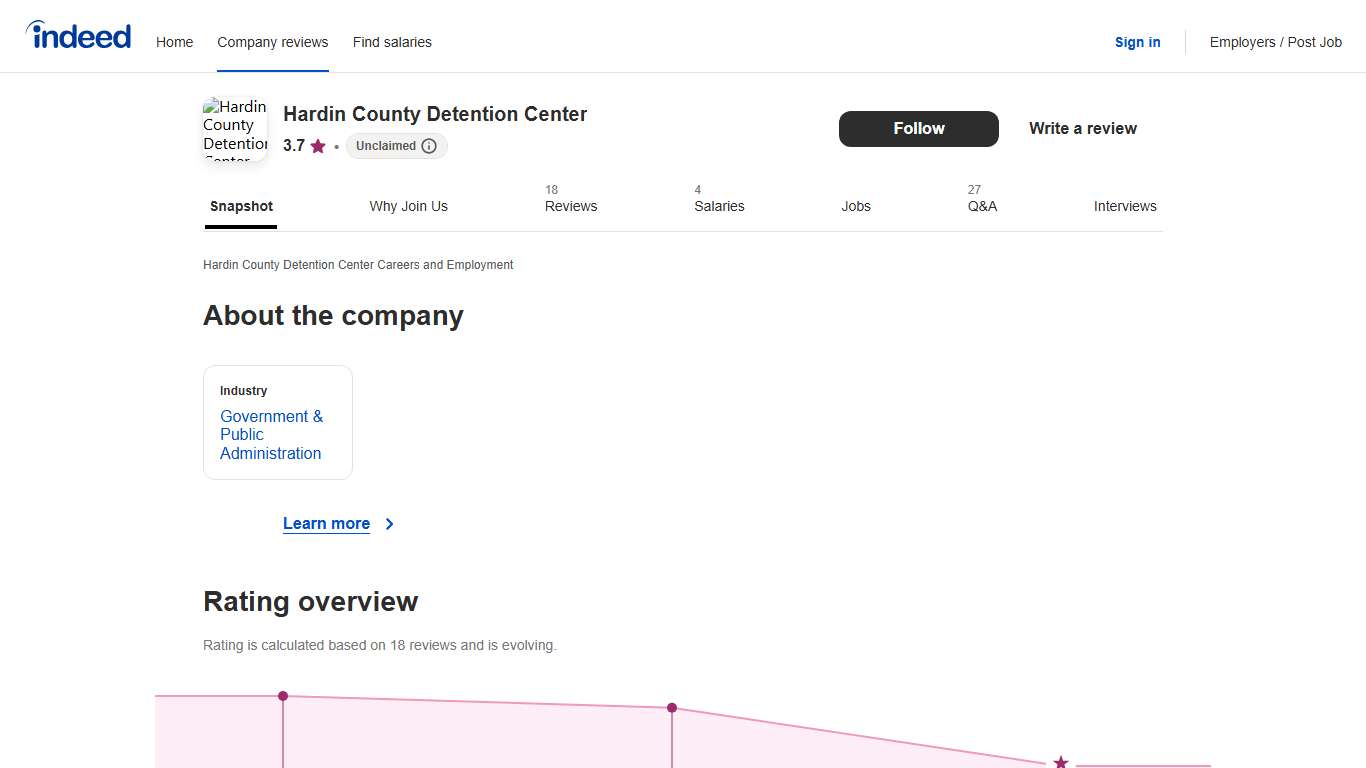Select the second data point on rating graph

click(x=672, y=708)
